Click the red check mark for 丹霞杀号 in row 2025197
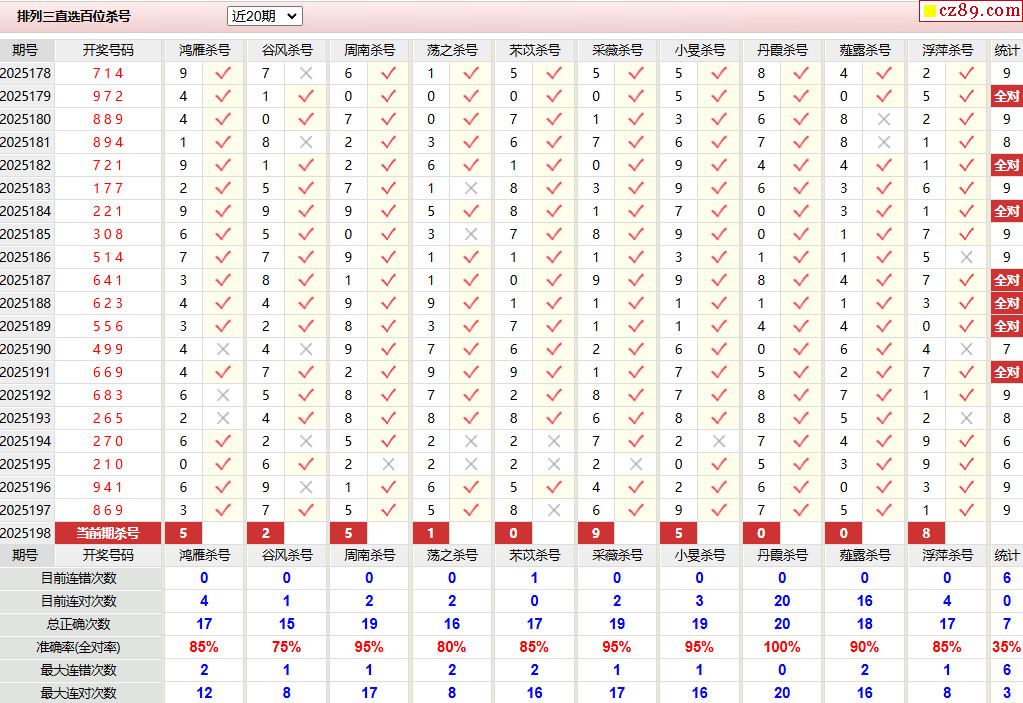Screen dimensions: 1023x703 (801, 511)
